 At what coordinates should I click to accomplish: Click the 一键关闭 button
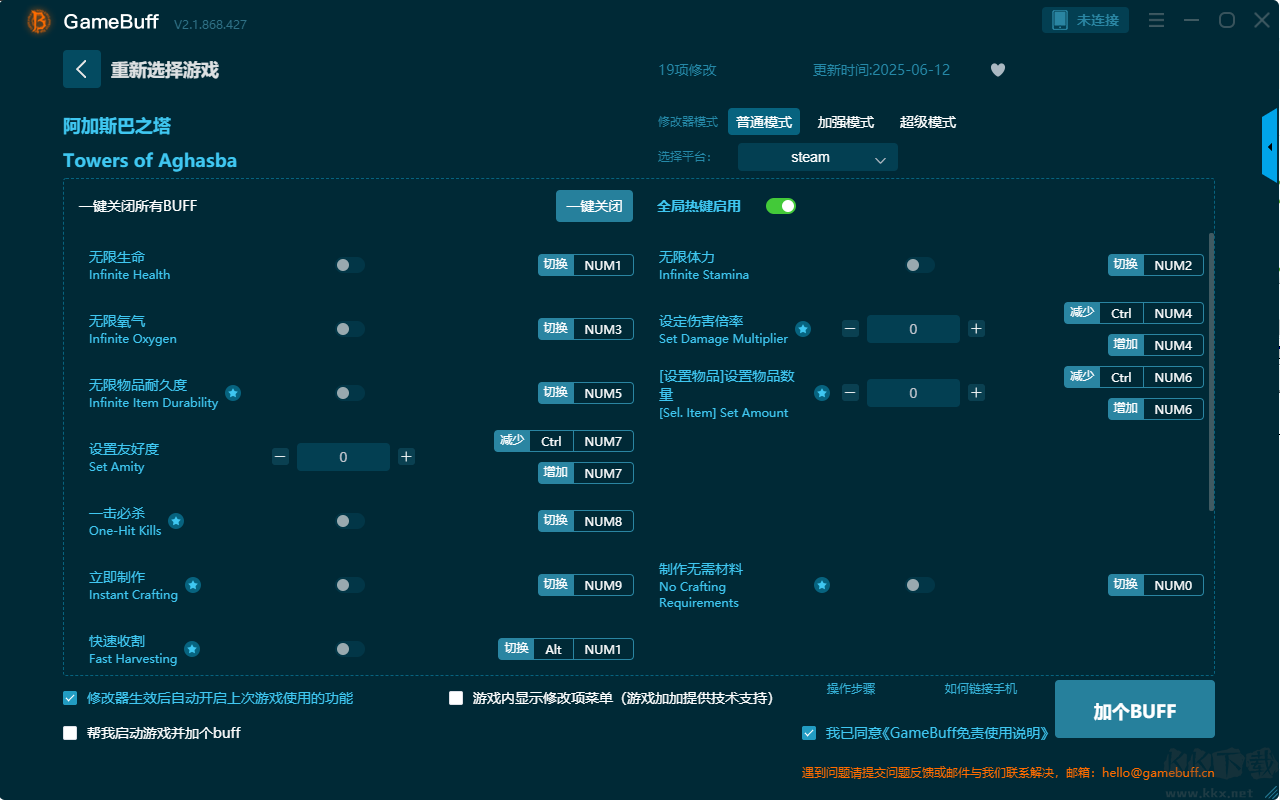click(x=595, y=206)
